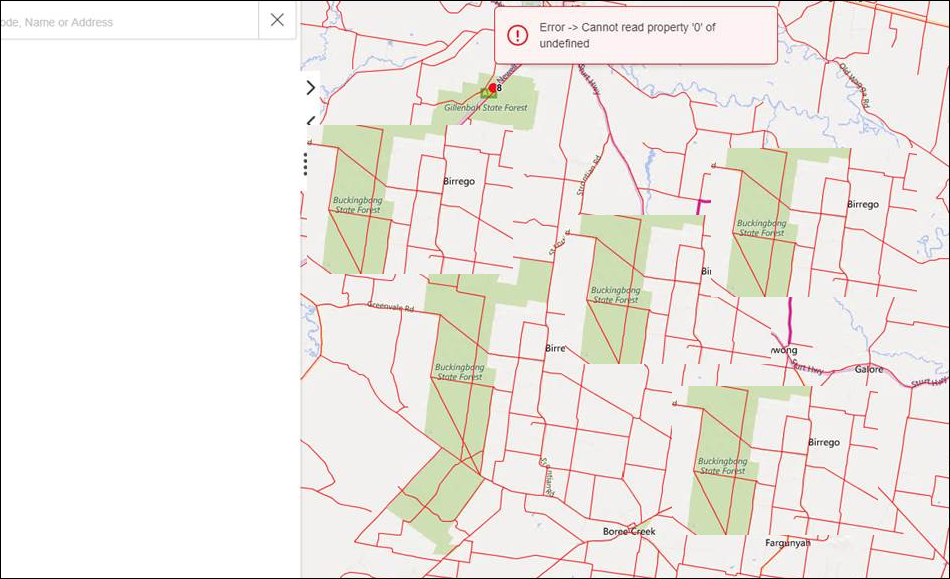Select the Greenvale Rd road label
The width and height of the screenshot is (950, 579).
point(390,307)
